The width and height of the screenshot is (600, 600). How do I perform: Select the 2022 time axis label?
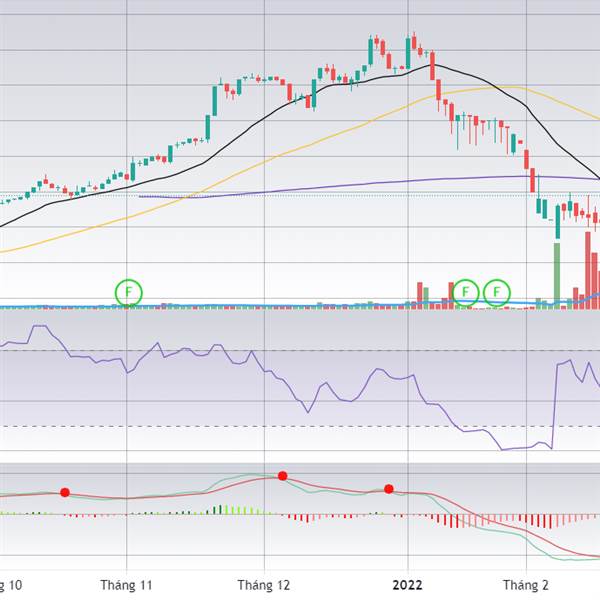(408, 585)
